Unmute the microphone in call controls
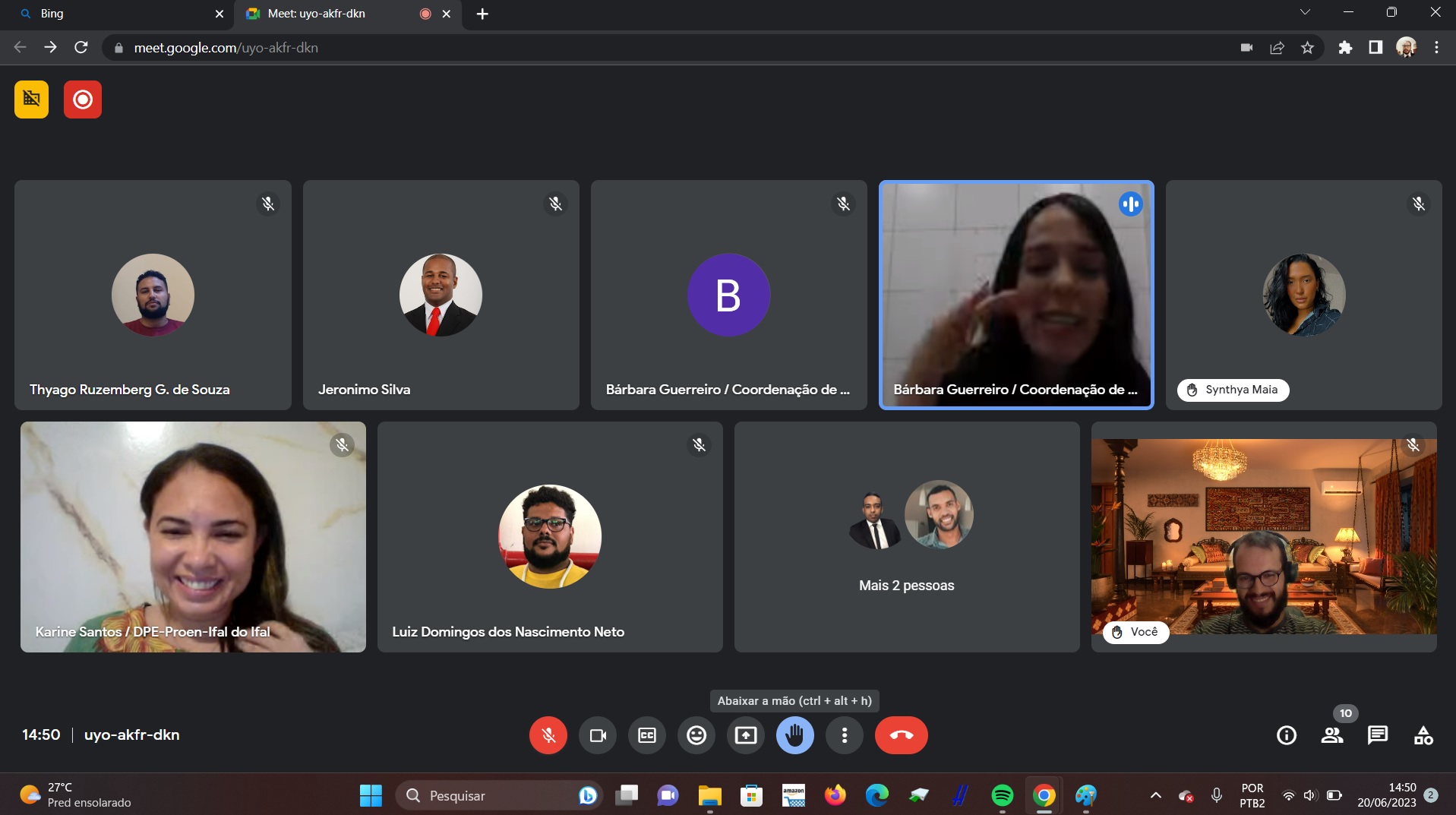 (548, 735)
